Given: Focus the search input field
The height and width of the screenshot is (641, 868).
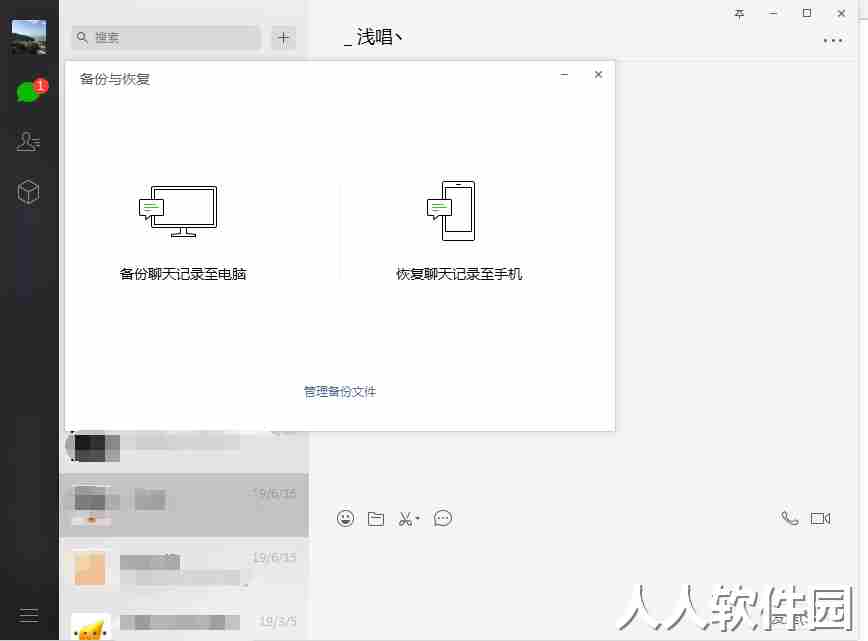Looking at the screenshot, I should coord(166,38).
